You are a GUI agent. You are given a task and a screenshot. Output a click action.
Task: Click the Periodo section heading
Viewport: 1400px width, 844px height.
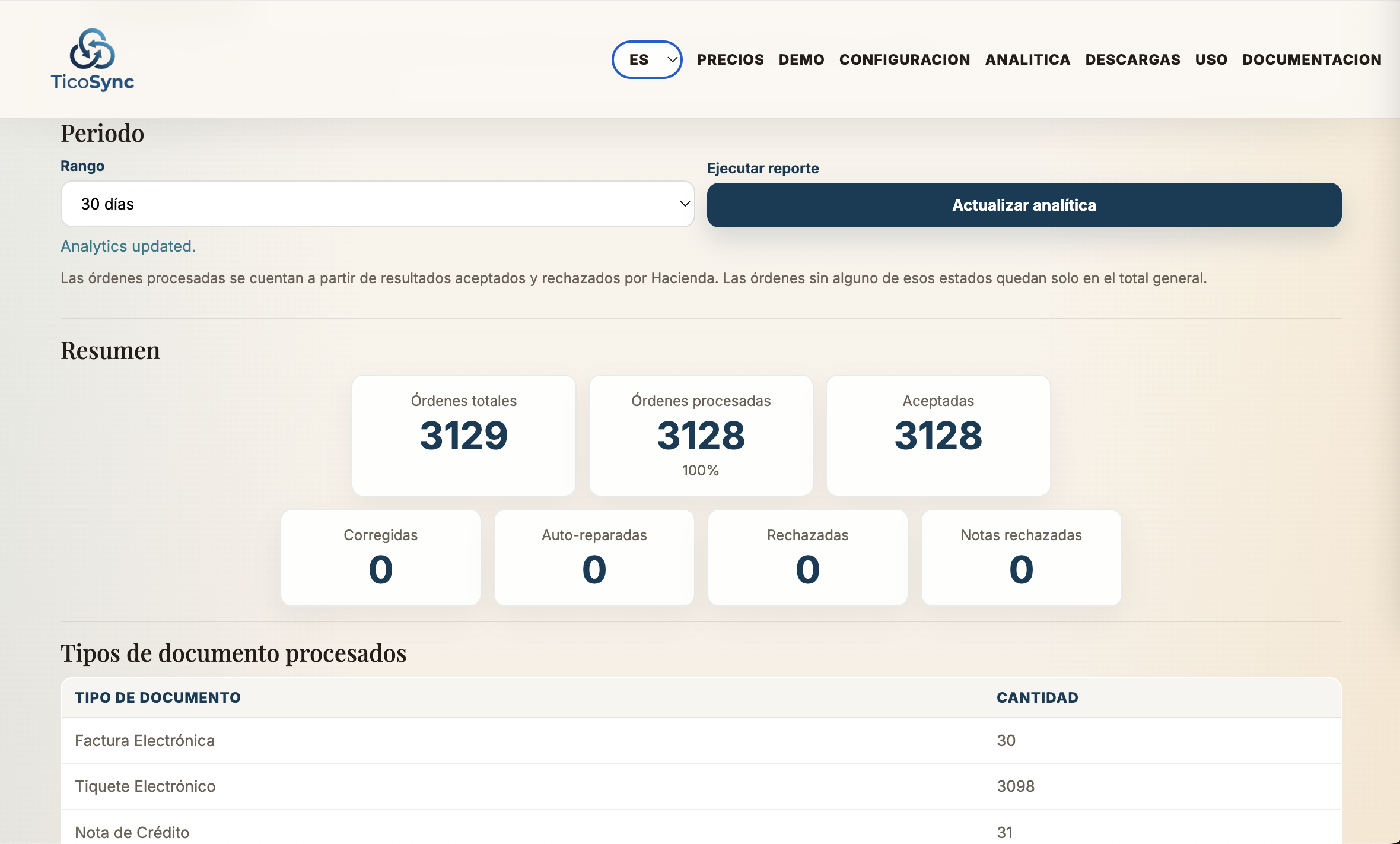(103, 133)
